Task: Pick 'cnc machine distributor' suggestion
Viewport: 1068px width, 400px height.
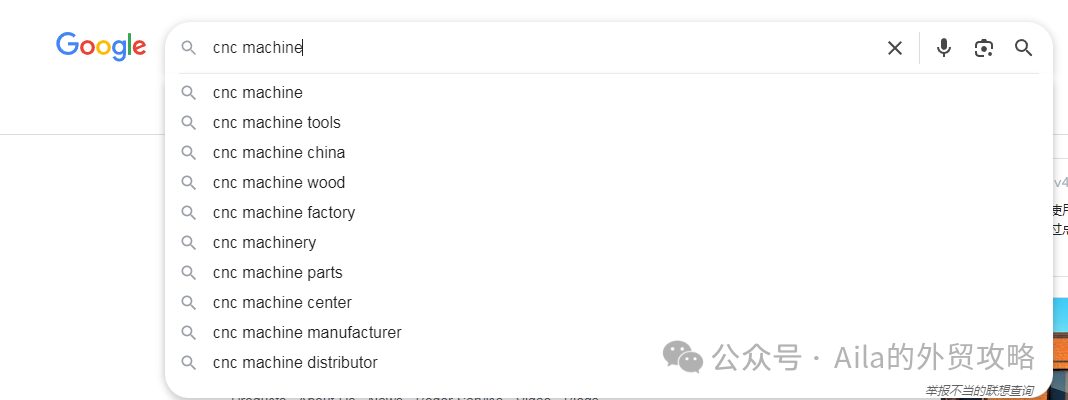Action: [x=295, y=363]
